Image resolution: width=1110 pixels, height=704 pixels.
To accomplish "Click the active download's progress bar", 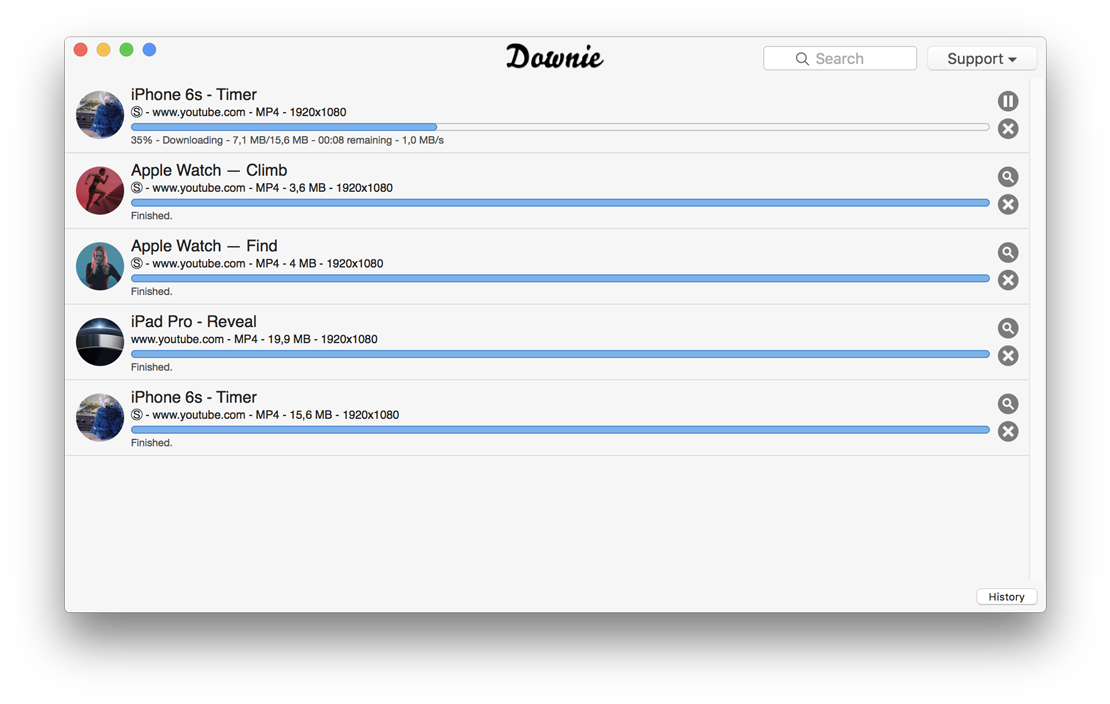I will (x=560, y=127).
